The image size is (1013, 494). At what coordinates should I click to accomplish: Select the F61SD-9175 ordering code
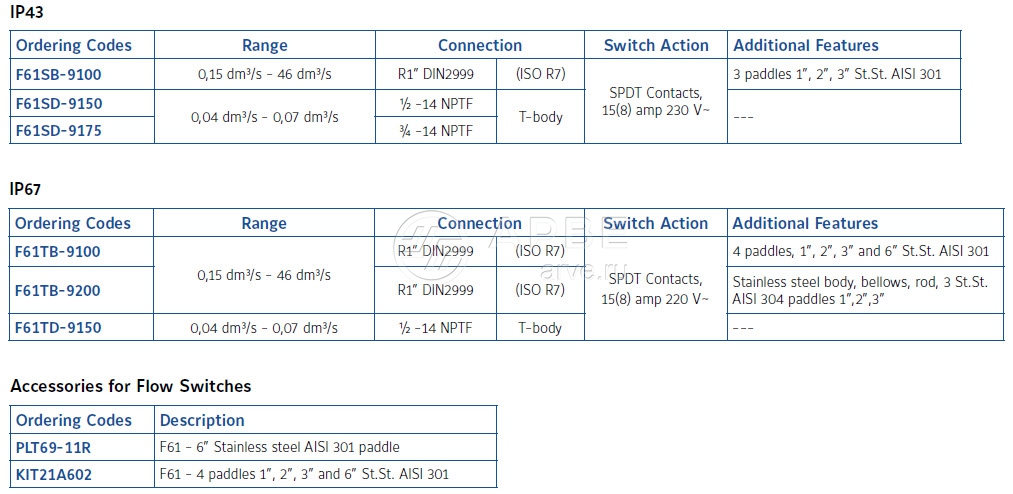tap(58, 130)
